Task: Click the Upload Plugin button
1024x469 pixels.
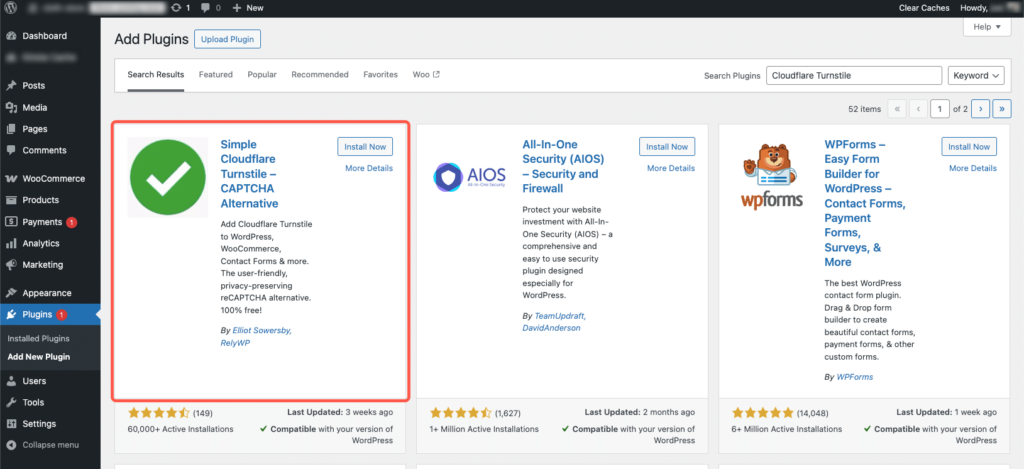Action: tap(227, 39)
